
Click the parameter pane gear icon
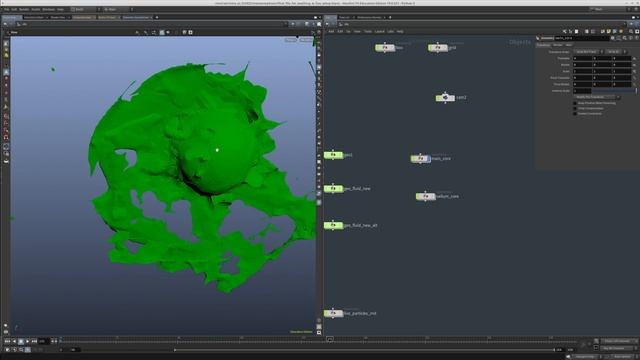coord(613,38)
